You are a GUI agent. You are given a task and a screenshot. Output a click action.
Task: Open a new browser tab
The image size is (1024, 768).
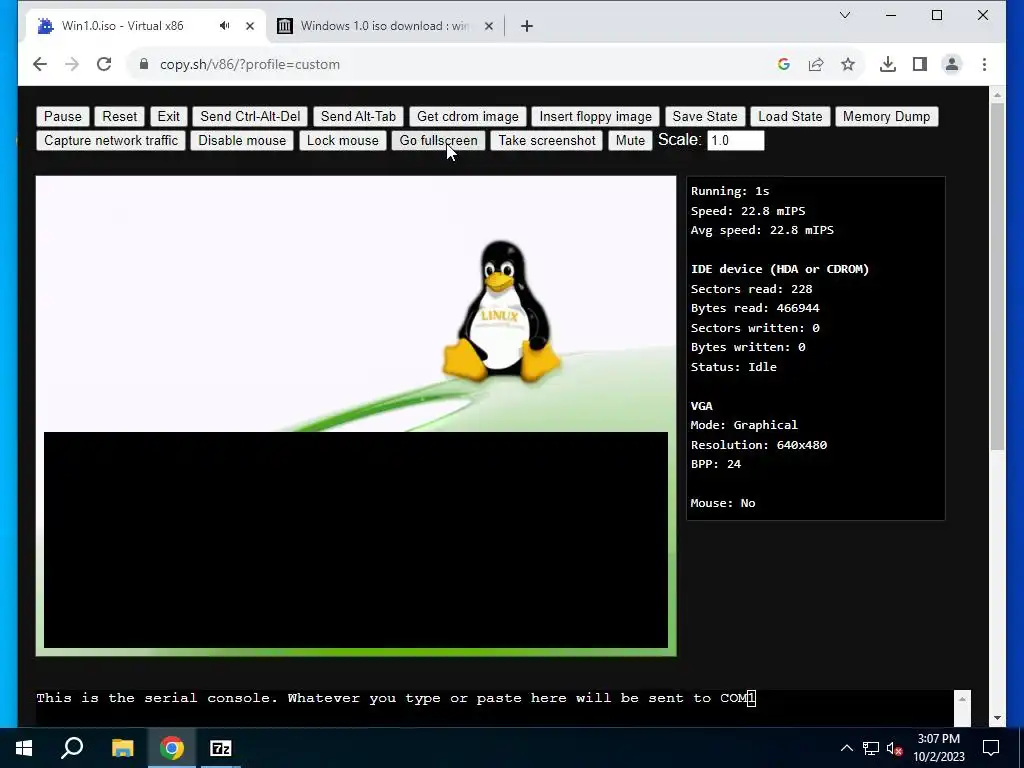click(x=527, y=26)
